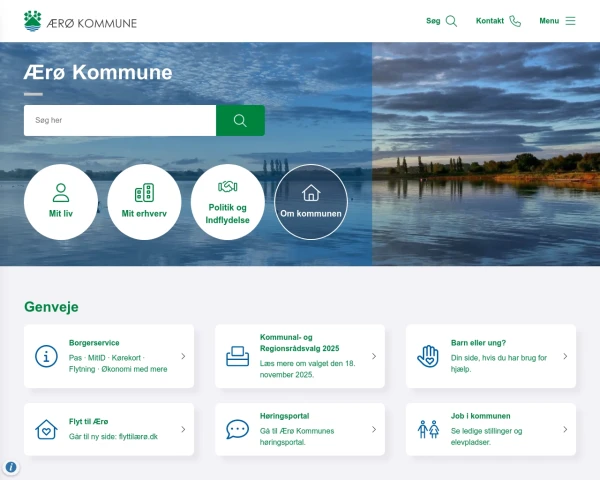The height and width of the screenshot is (480, 600).
Task: Open Mit erhverv building icon
Action: (144, 193)
